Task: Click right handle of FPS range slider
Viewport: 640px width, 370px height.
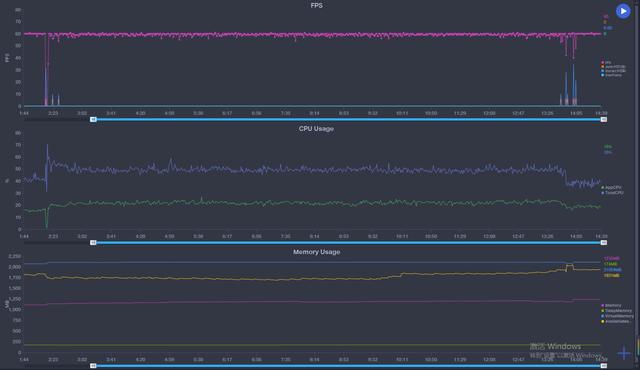Action: click(x=604, y=120)
